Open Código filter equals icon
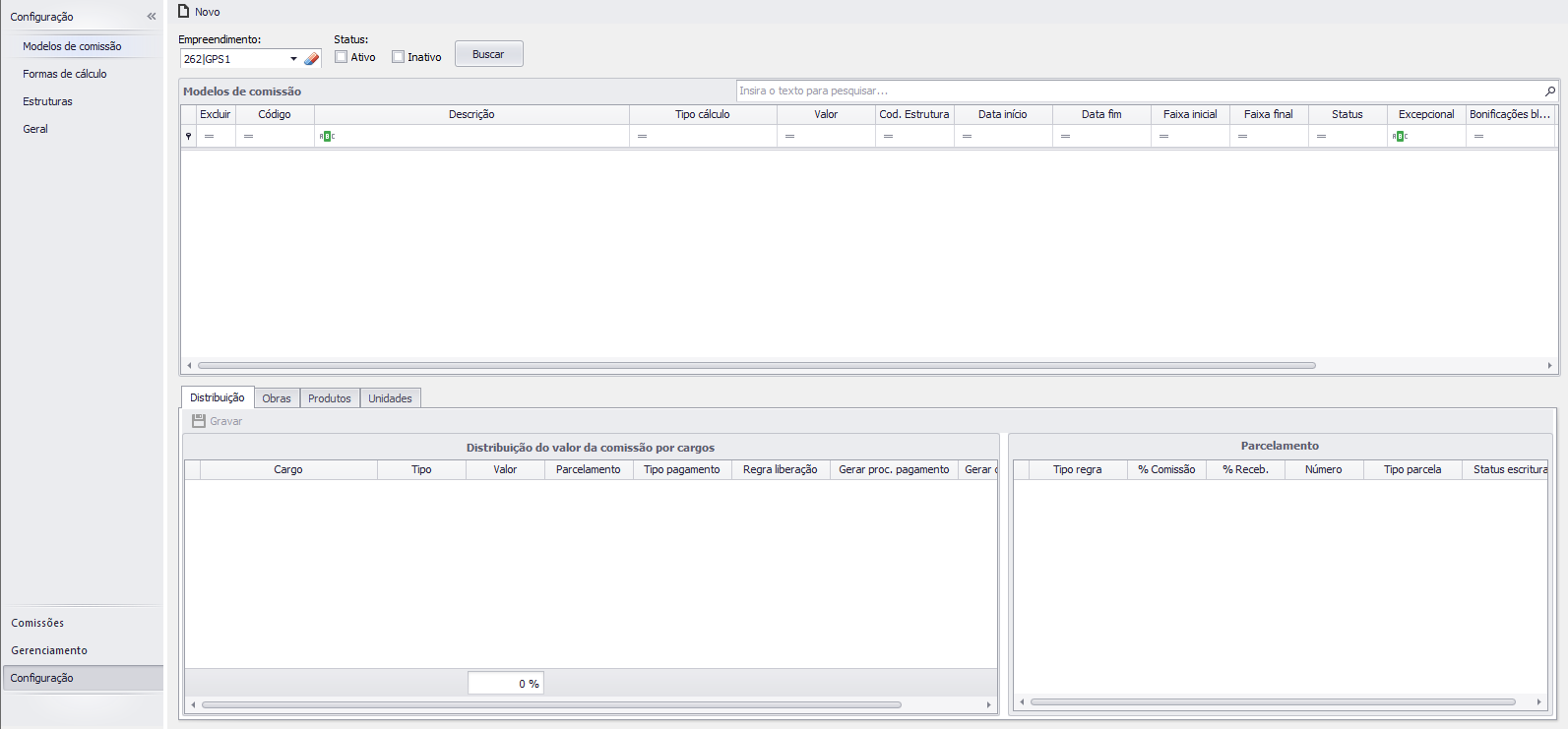The width and height of the screenshot is (1568, 729). 248,136
